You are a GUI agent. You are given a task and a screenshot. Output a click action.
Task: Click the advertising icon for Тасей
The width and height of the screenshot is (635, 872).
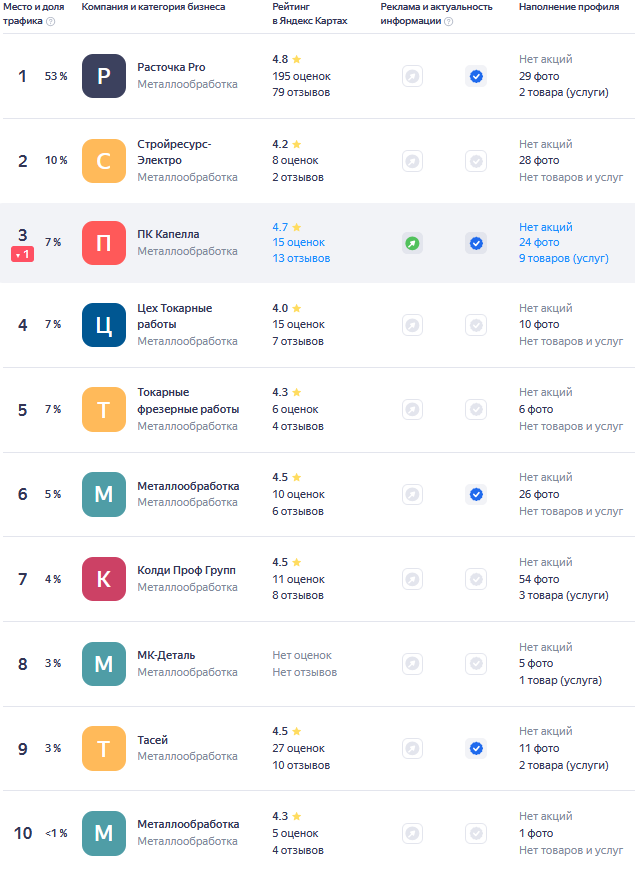coord(413,748)
